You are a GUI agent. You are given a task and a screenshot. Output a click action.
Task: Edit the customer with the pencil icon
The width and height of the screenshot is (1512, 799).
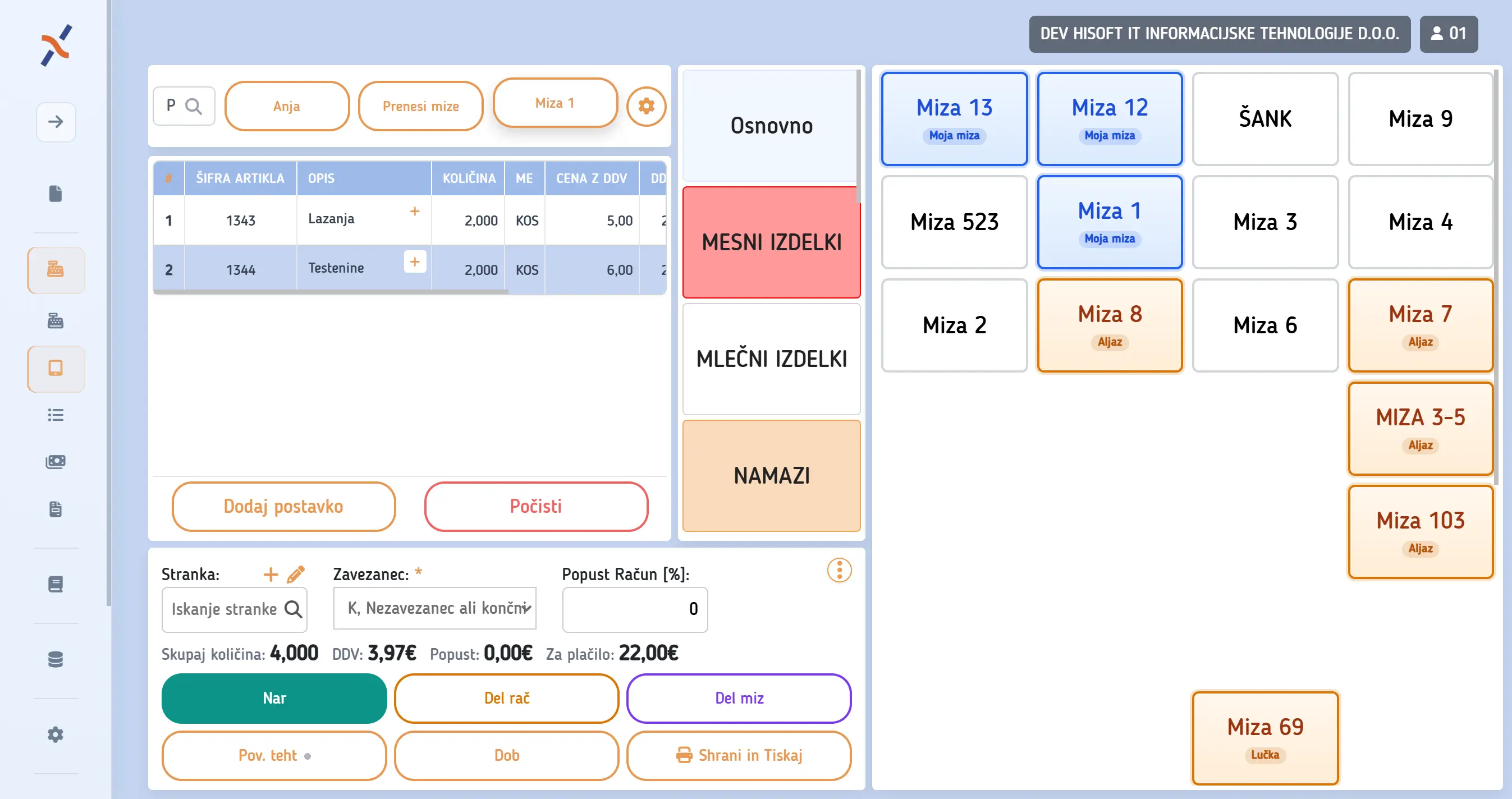pos(296,574)
